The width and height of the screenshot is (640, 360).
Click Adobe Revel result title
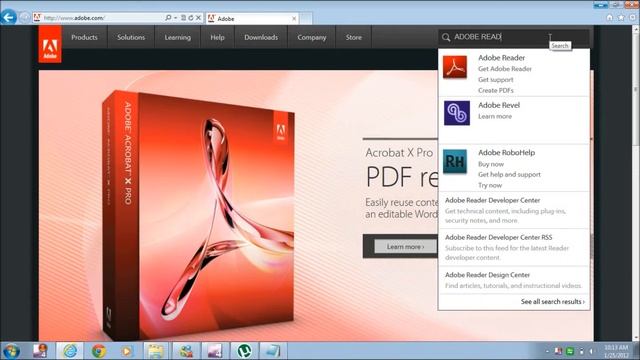[x=499, y=105]
